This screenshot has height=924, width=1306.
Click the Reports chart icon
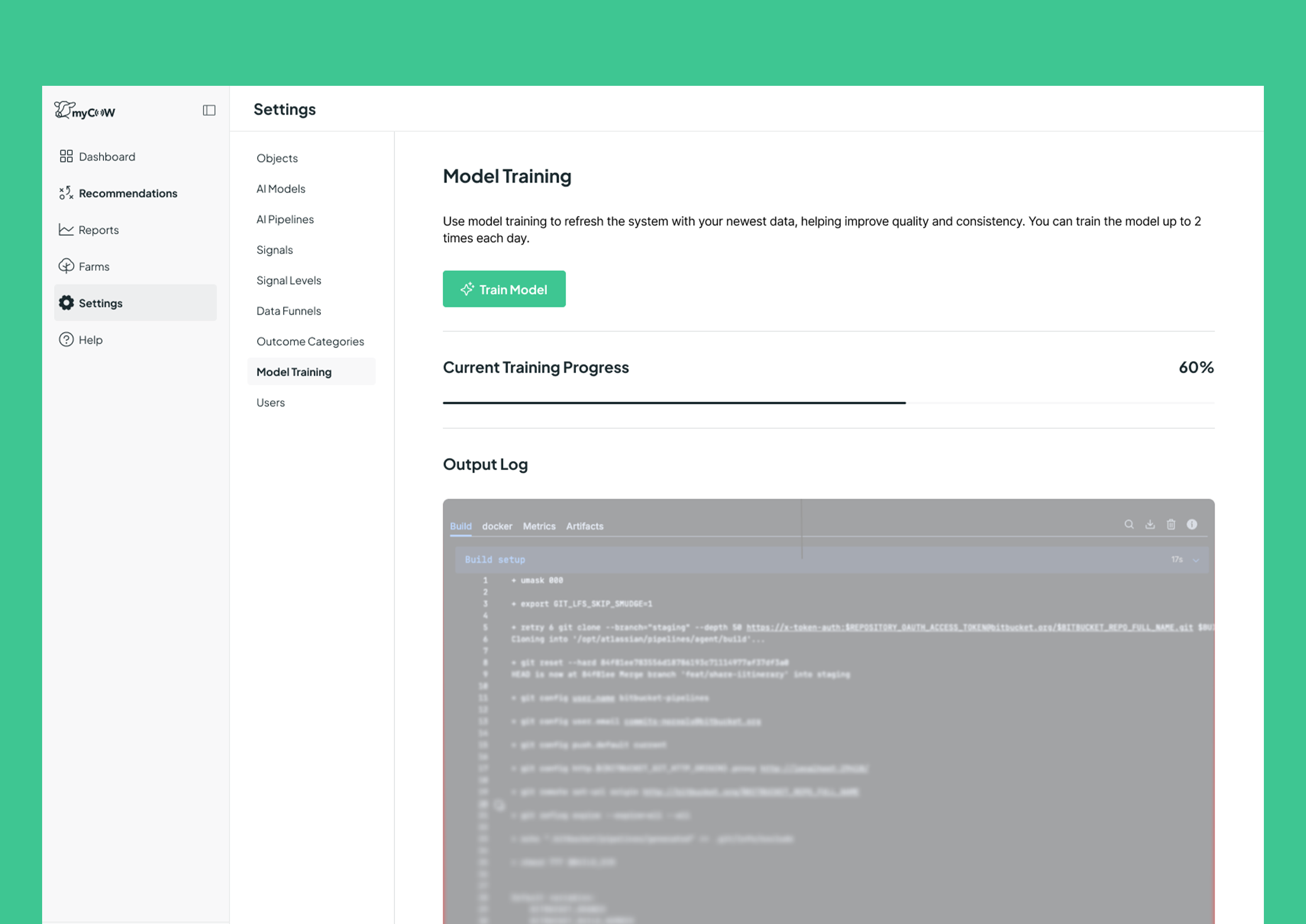click(66, 230)
